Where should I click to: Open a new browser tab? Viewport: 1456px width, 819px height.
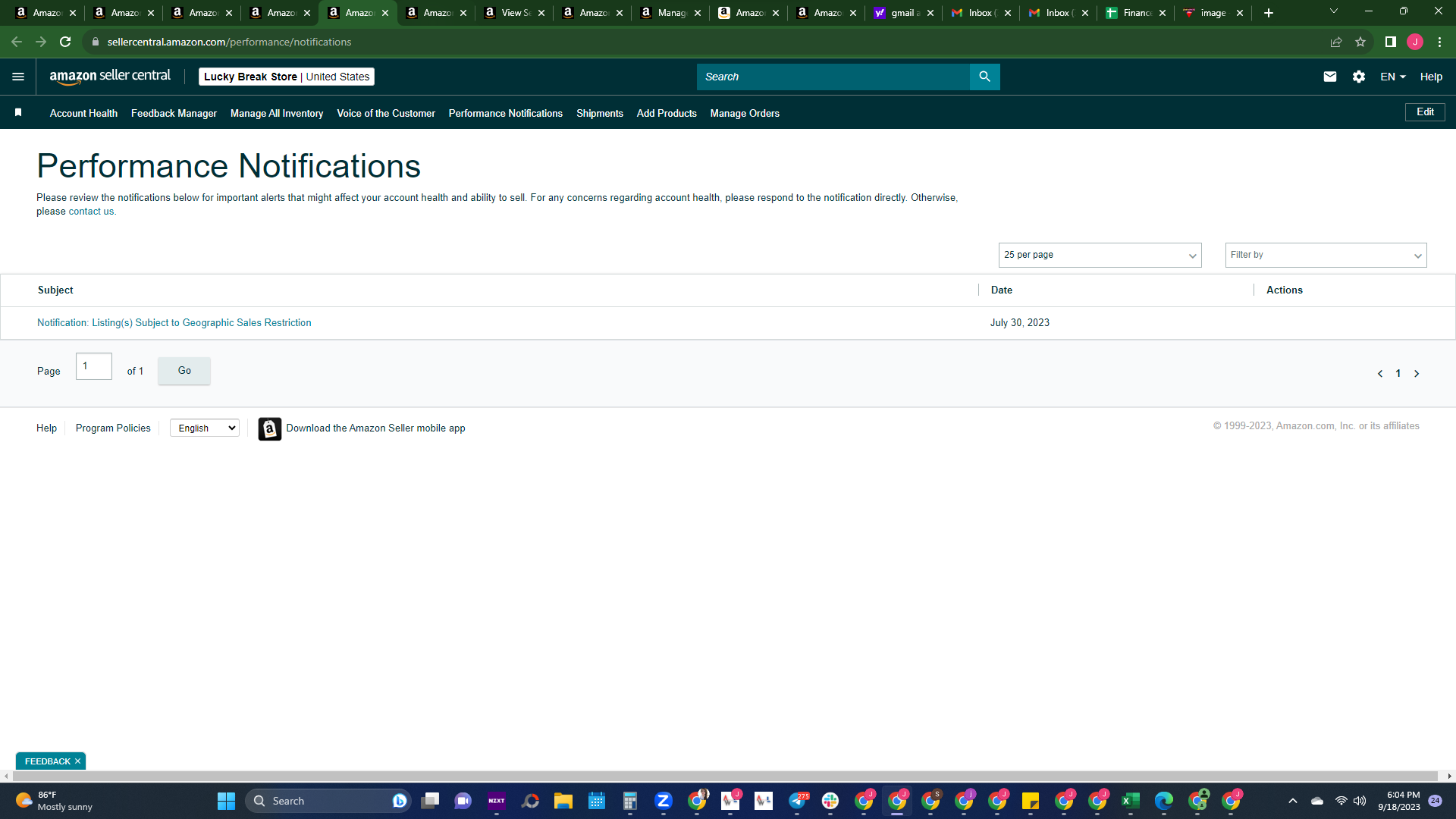click(x=1269, y=13)
